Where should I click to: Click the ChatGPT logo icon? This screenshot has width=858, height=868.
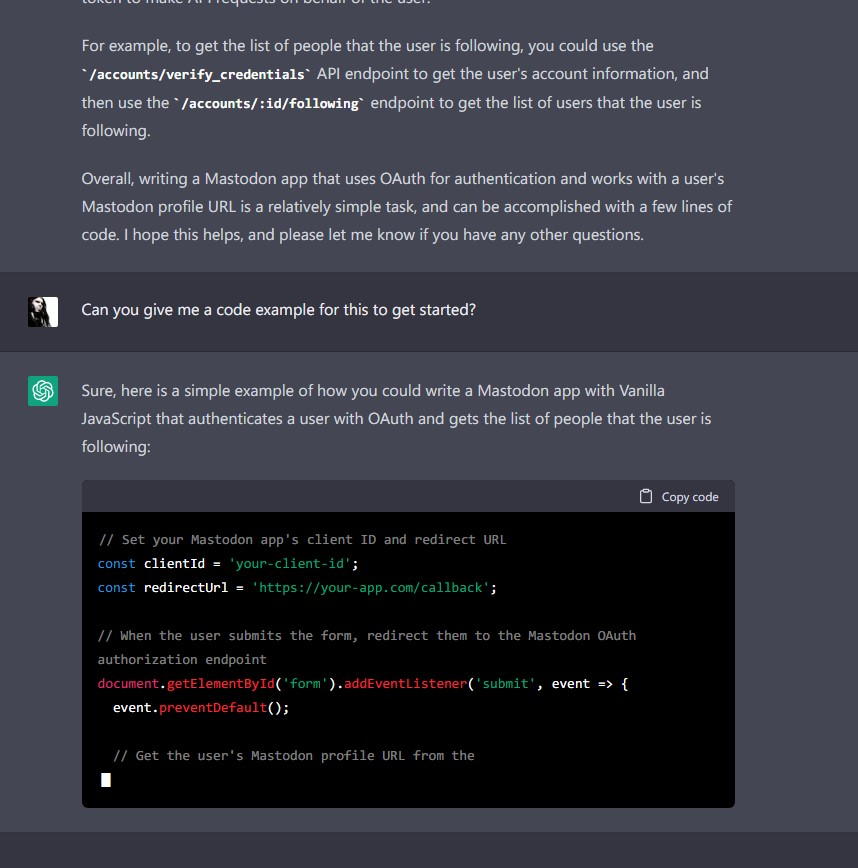pyautogui.click(x=43, y=391)
